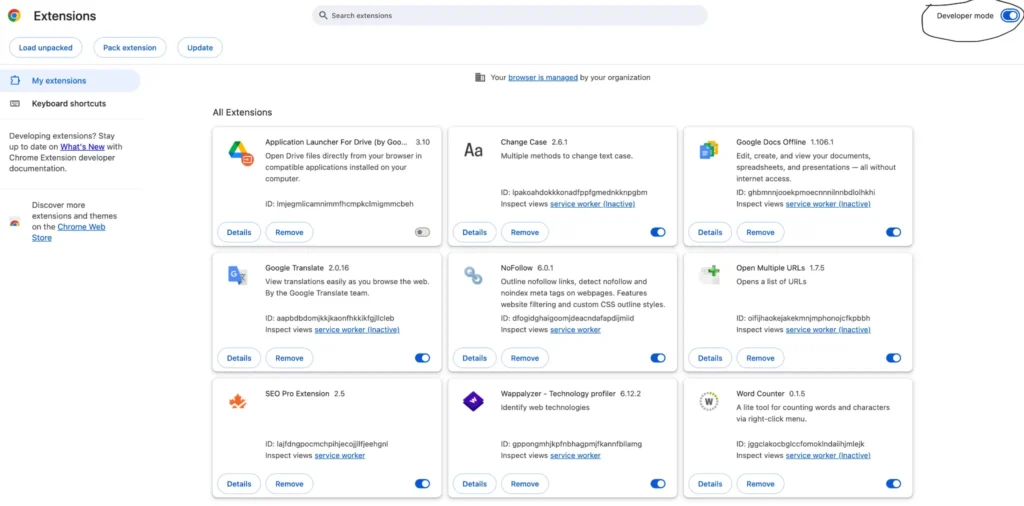Viewport: 1024px width, 506px height.
Task: Remove Open Multiple URLs extension
Action: coord(760,358)
